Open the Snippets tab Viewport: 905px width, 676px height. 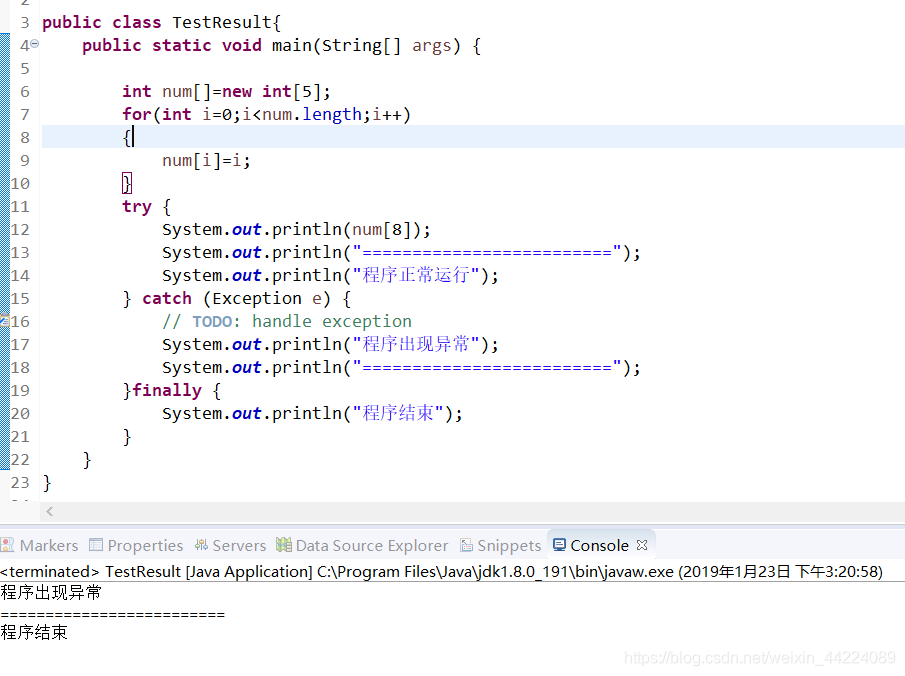pos(500,546)
